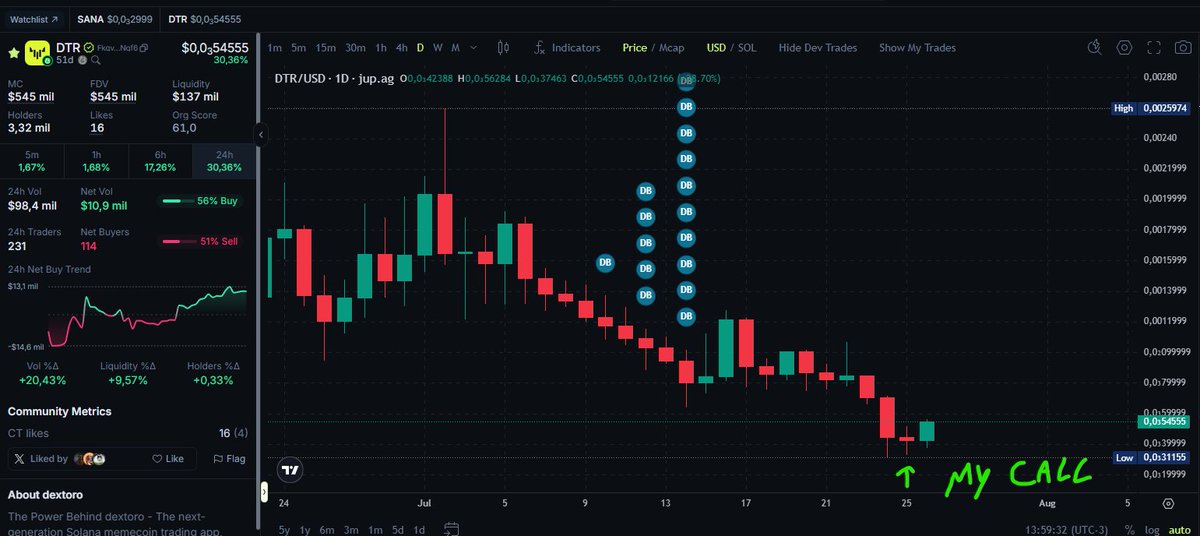Click the yellow arrow handle near About dextoro
1200x536 pixels.
click(265, 491)
